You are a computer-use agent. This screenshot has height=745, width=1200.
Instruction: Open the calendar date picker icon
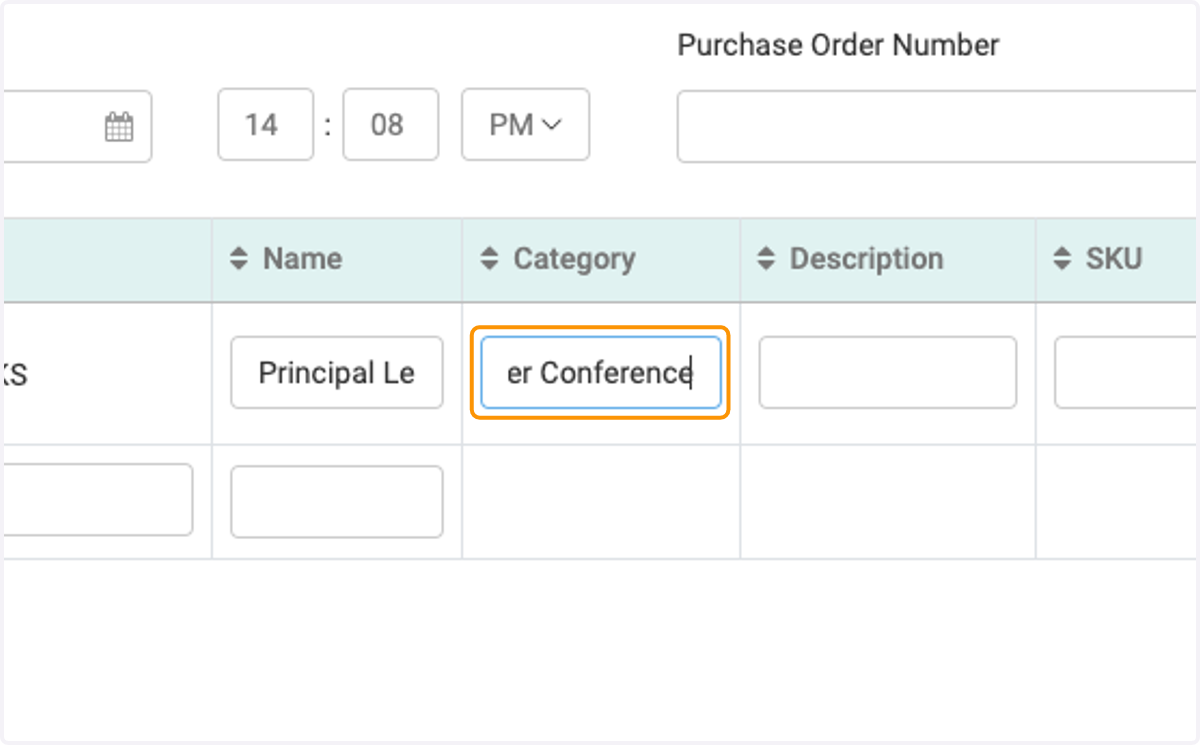pos(119,127)
